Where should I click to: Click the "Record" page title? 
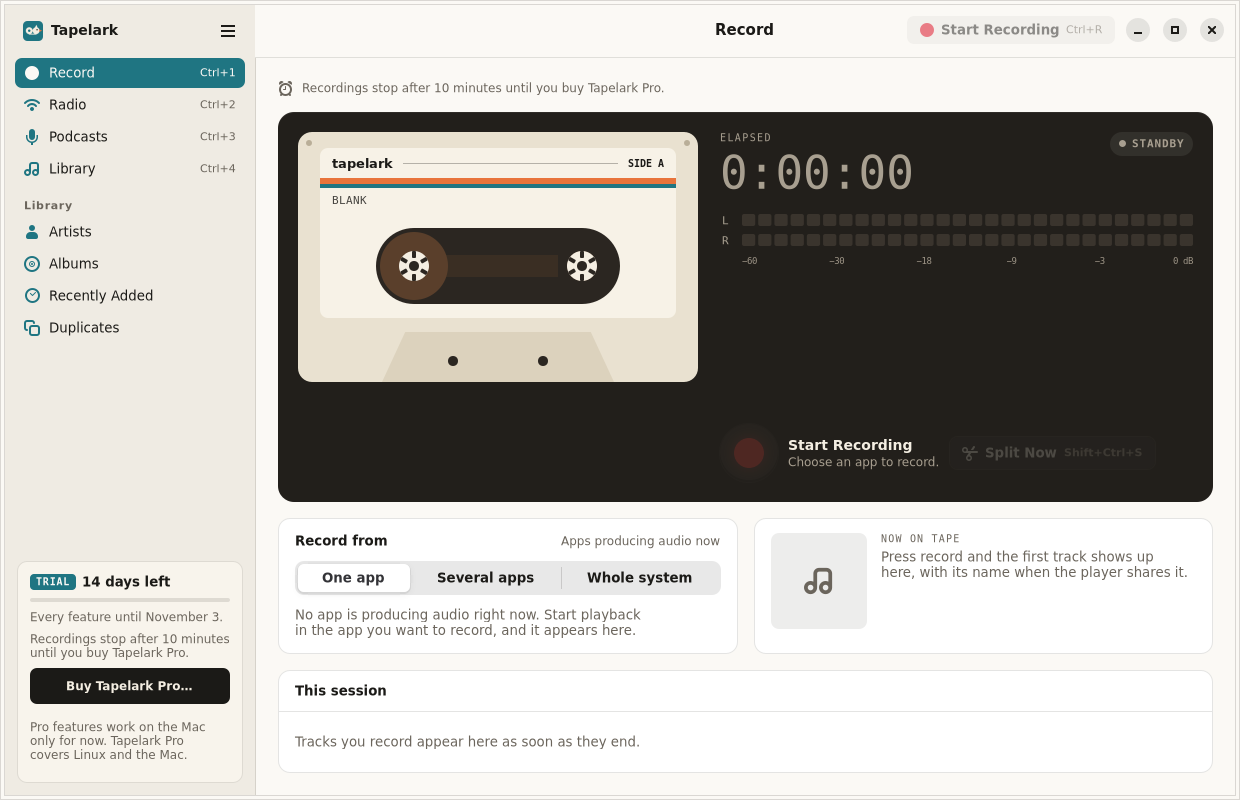[744, 30]
